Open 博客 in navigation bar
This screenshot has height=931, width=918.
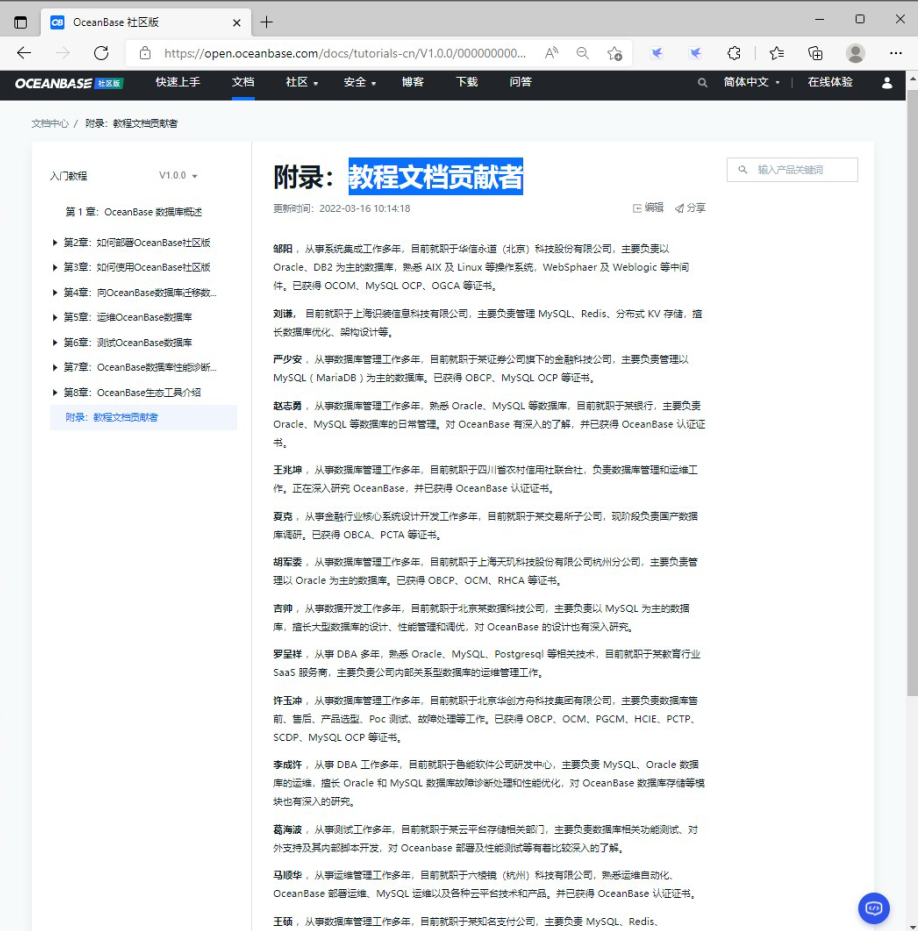pyautogui.click(x=413, y=82)
